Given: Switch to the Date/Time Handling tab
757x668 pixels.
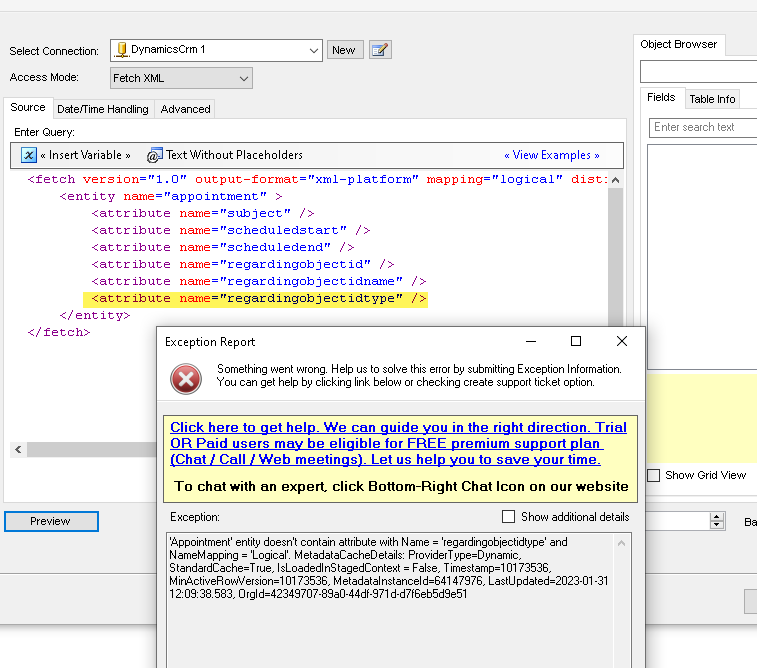Looking at the screenshot, I should [x=102, y=109].
